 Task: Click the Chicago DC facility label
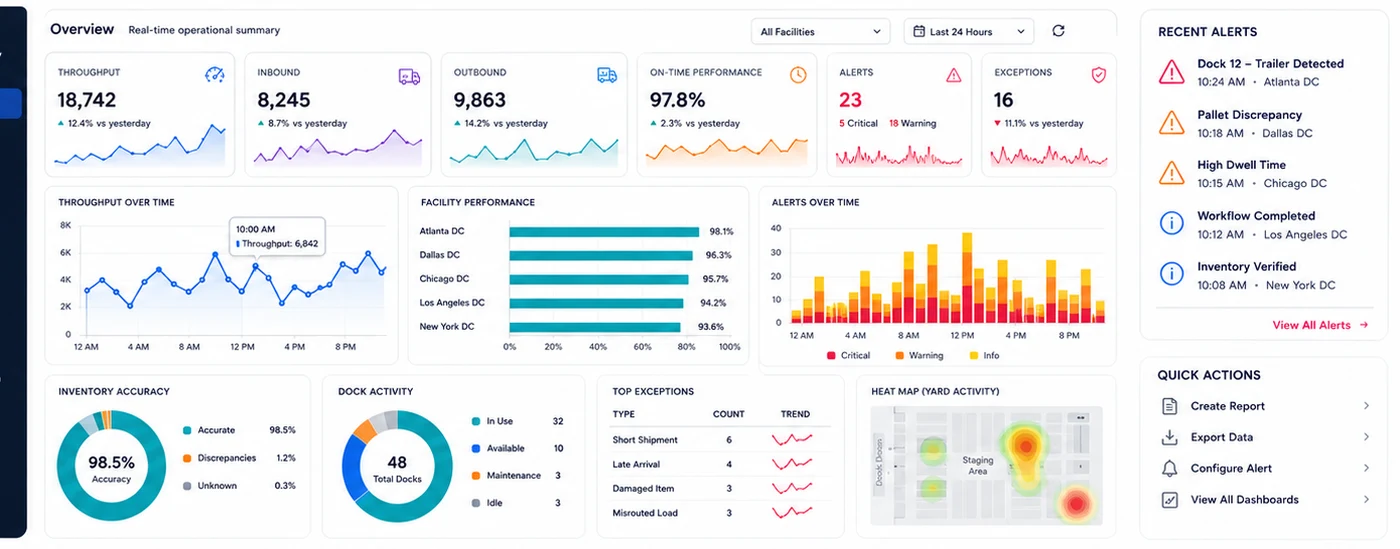444,279
